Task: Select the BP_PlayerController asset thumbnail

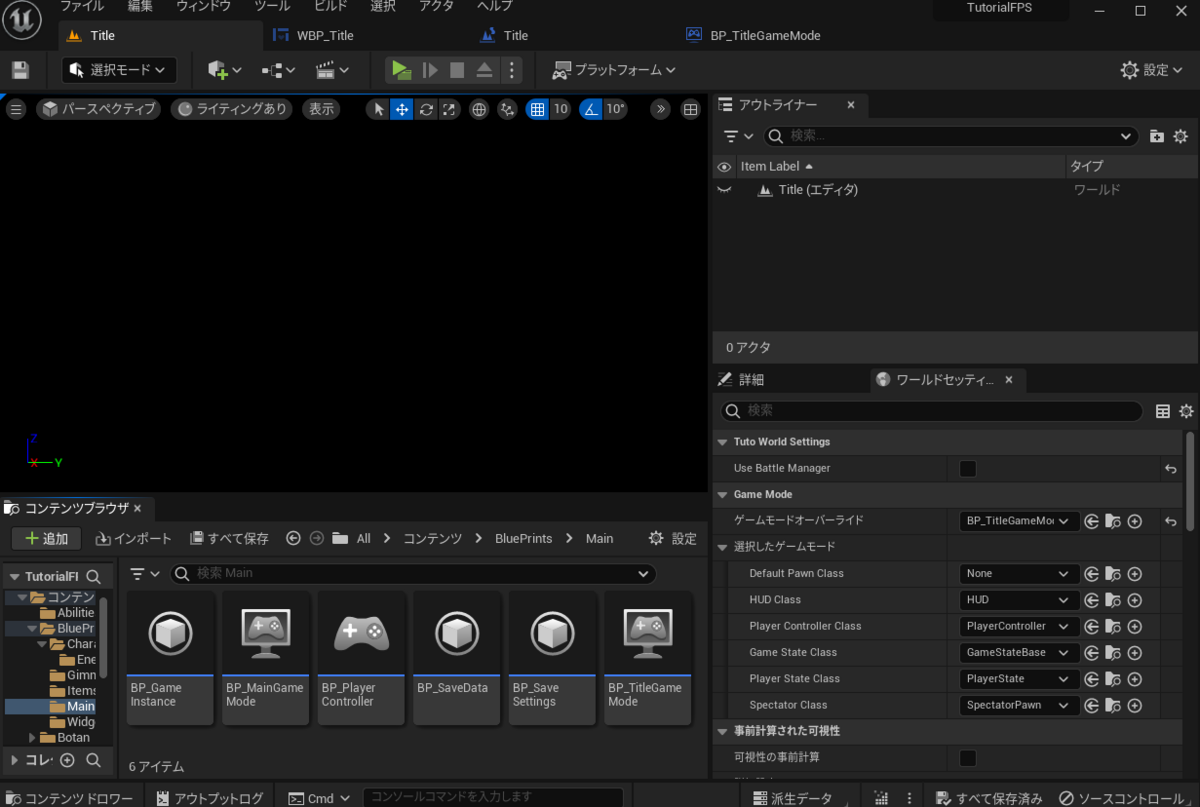Action: pos(360,658)
